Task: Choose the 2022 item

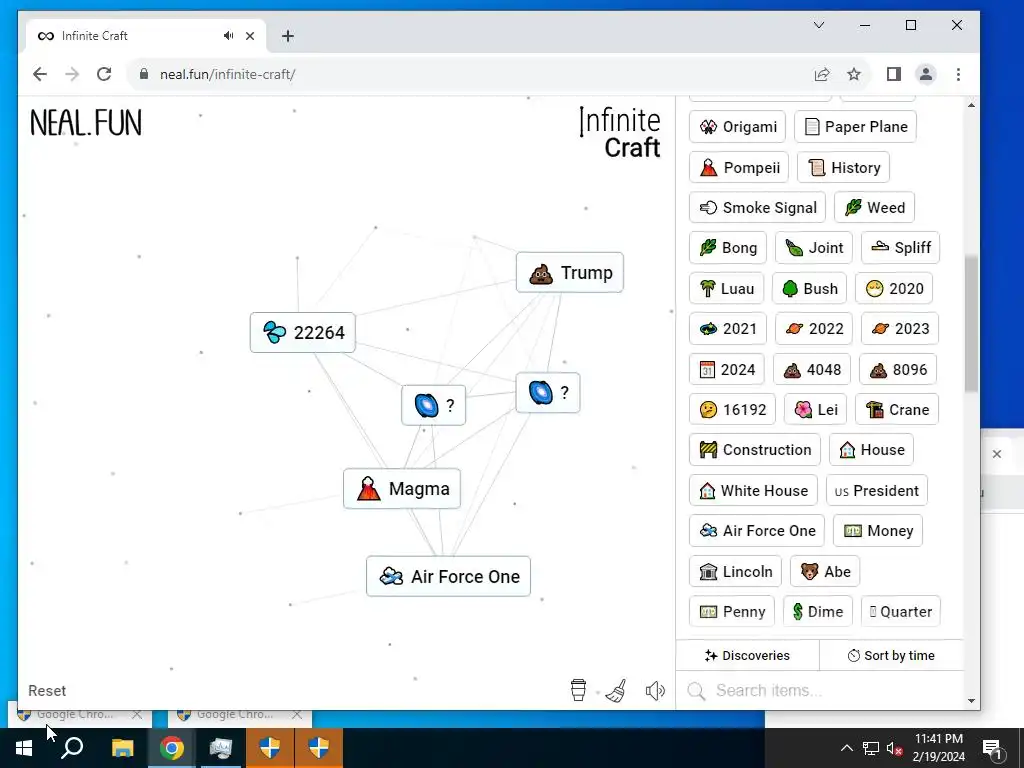Action: tap(814, 328)
